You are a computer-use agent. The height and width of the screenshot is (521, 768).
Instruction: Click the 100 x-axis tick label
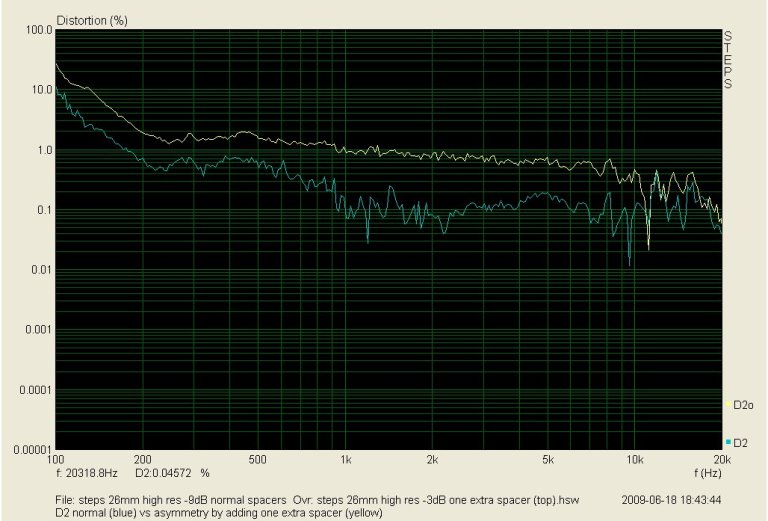[x=55, y=460]
